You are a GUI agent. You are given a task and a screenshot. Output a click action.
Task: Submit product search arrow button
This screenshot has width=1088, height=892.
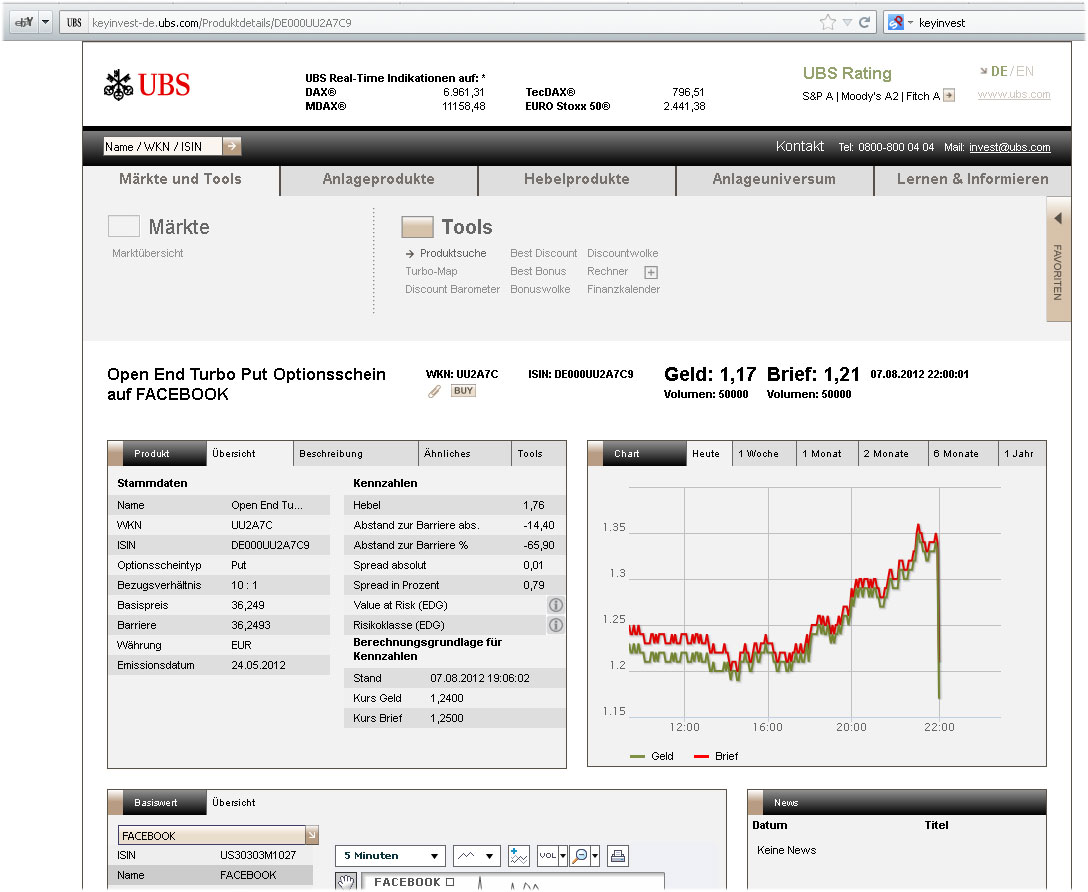tap(232, 146)
